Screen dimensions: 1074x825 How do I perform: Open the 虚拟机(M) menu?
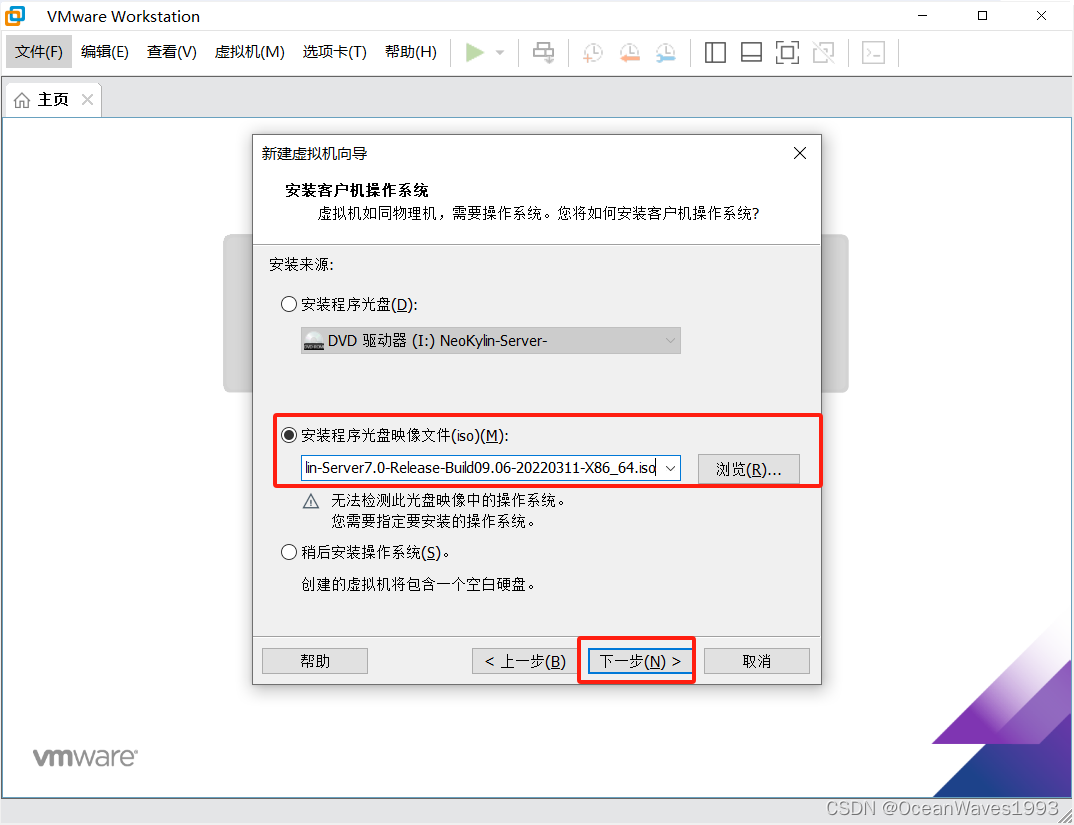249,52
